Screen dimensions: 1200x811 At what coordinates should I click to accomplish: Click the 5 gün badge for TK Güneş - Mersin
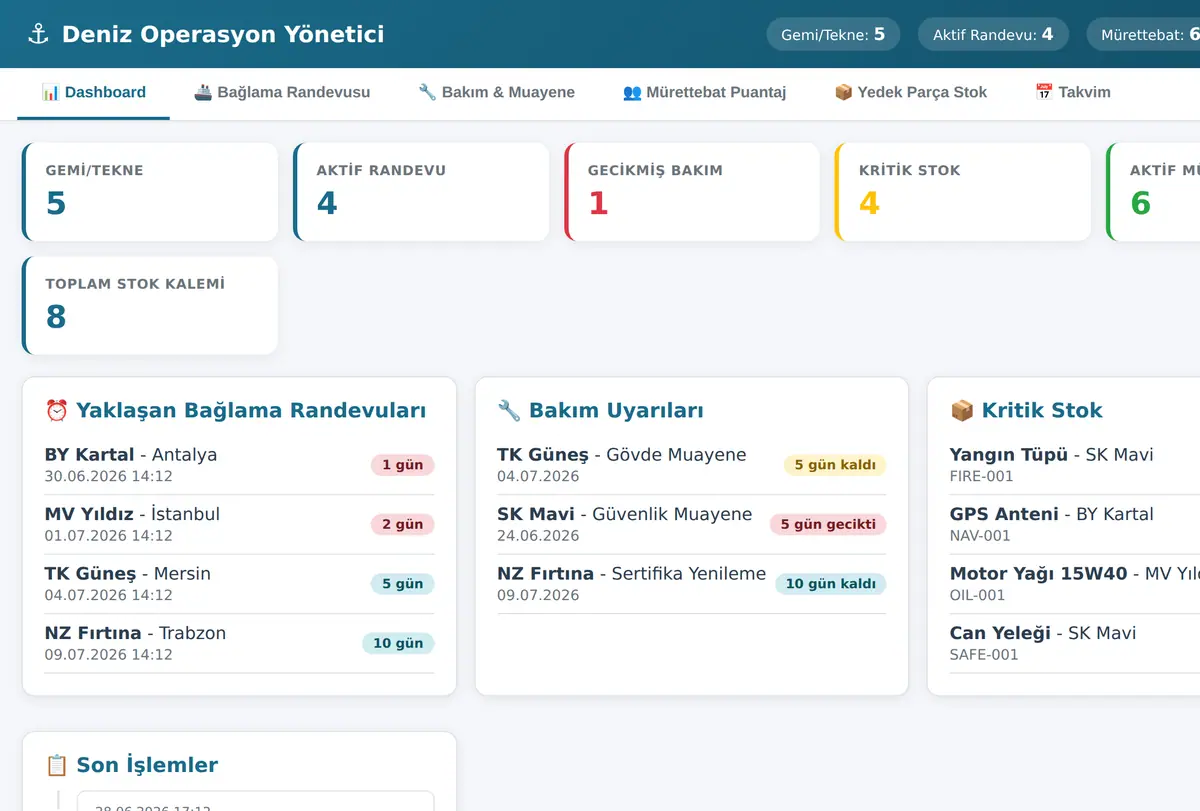pyautogui.click(x=402, y=584)
